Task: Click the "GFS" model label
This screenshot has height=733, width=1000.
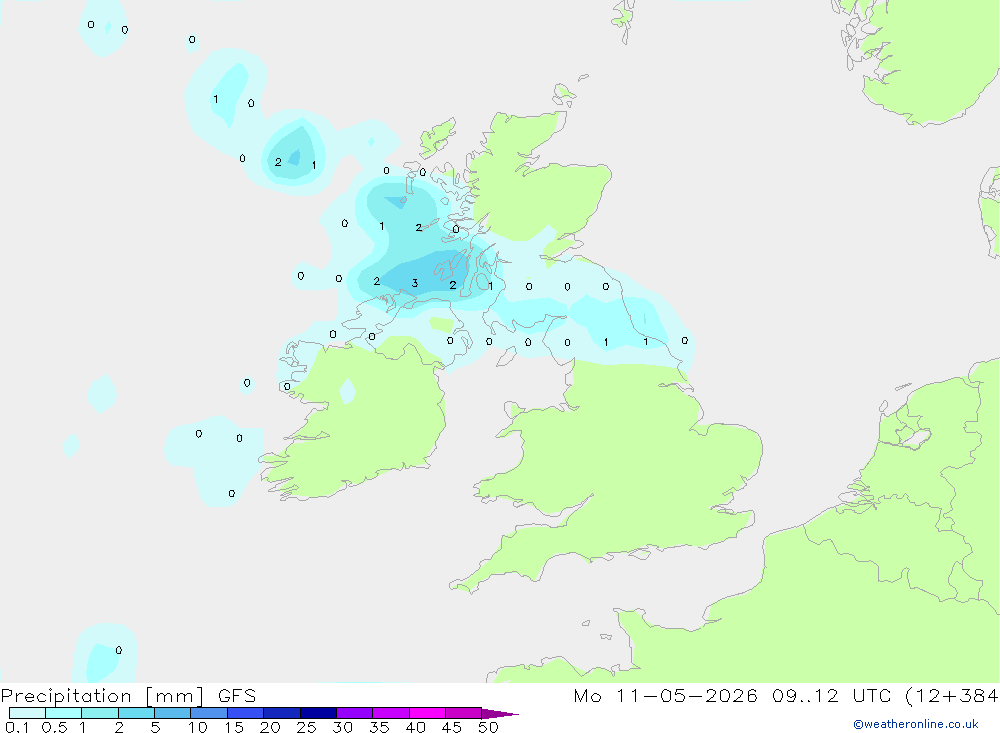Action: click(x=237, y=695)
